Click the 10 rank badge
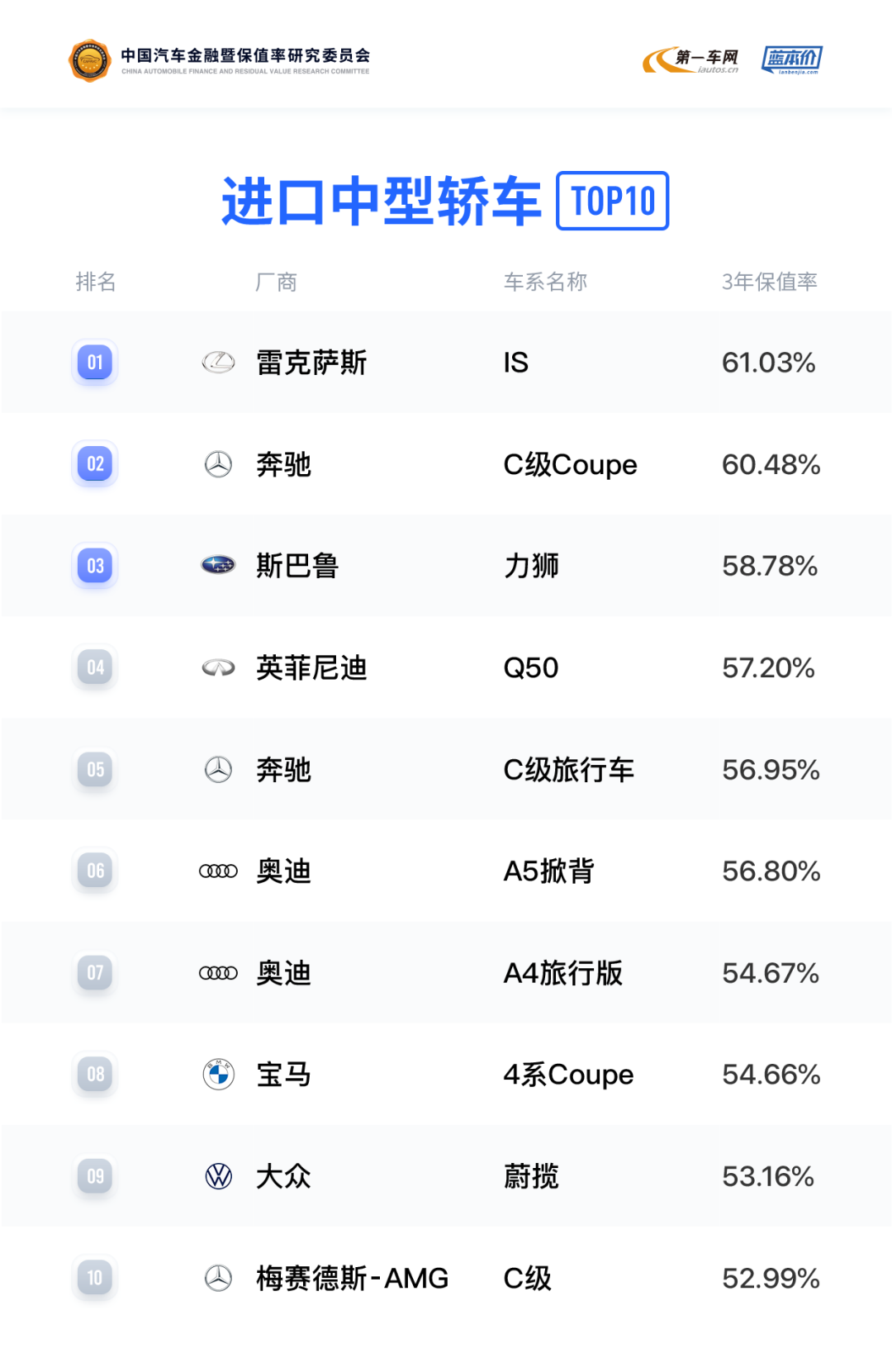The width and height of the screenshot is (892, 1372). click(95, 1278)
